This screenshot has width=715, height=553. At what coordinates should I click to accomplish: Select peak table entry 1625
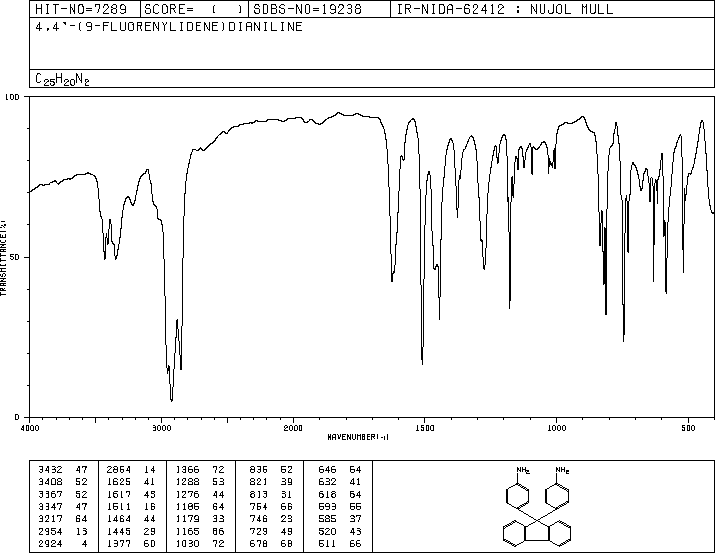click(x=131, y=482)
